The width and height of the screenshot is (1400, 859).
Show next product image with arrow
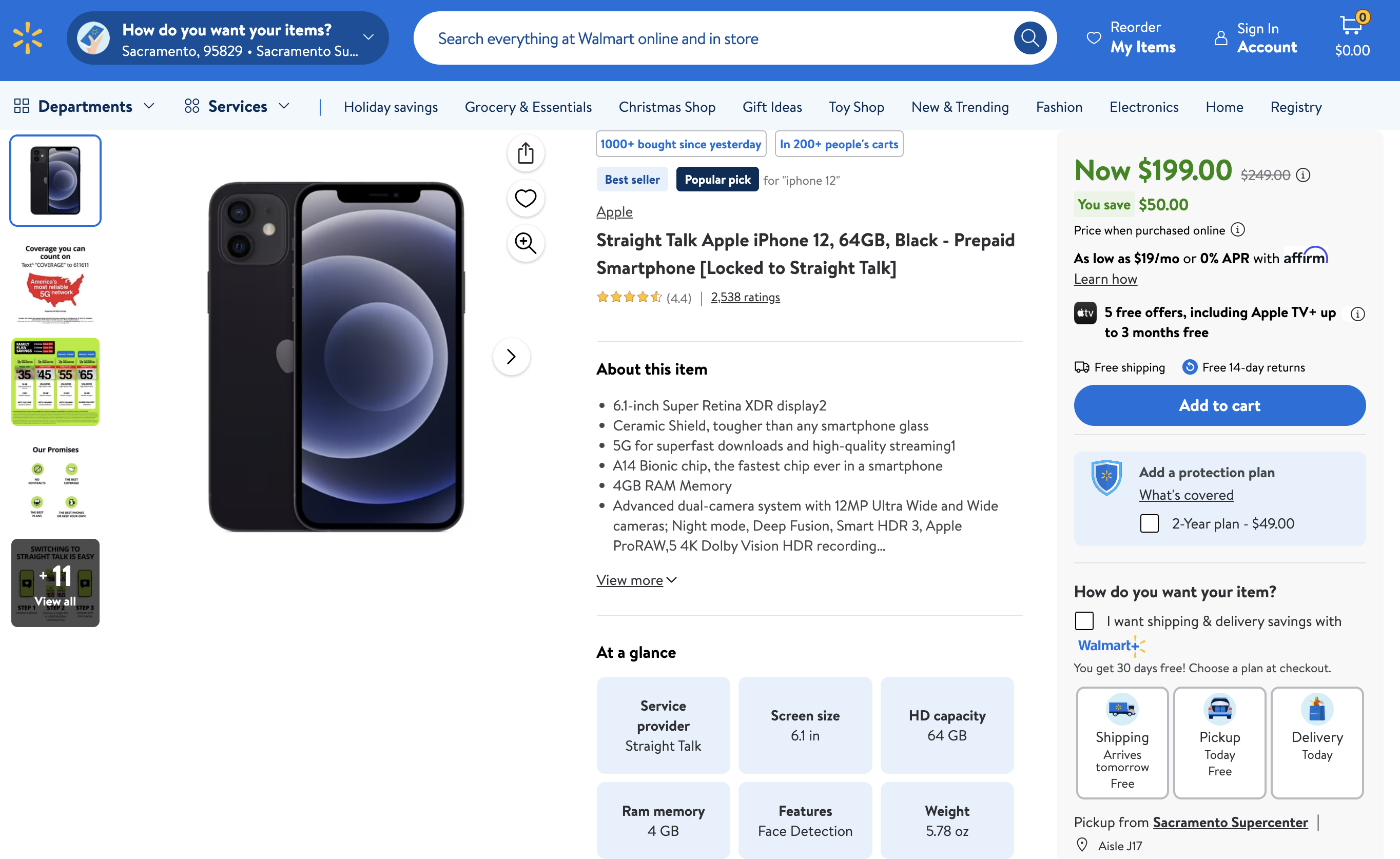(511, 356)
